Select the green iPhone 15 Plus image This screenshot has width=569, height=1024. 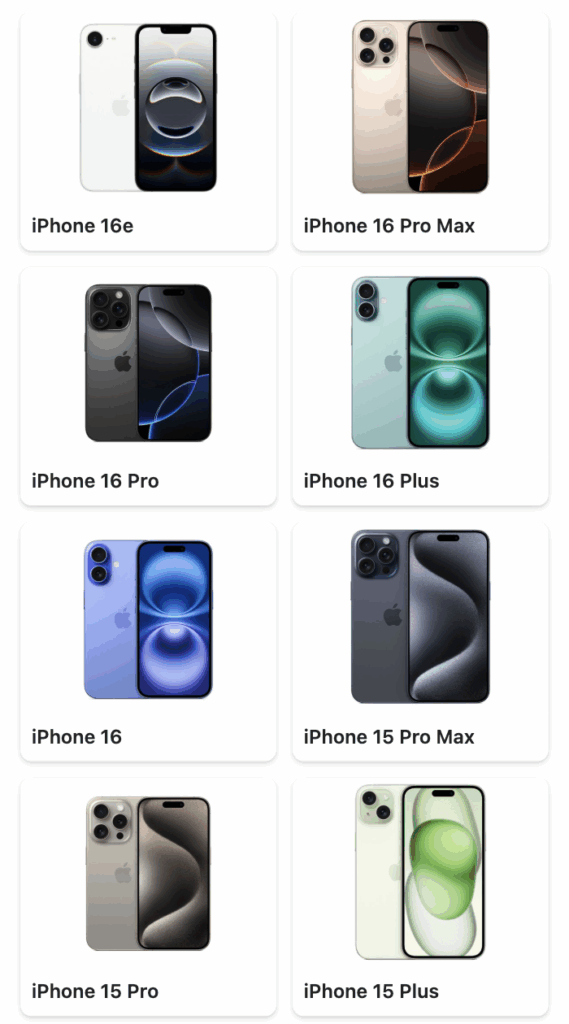click(420, 872)
